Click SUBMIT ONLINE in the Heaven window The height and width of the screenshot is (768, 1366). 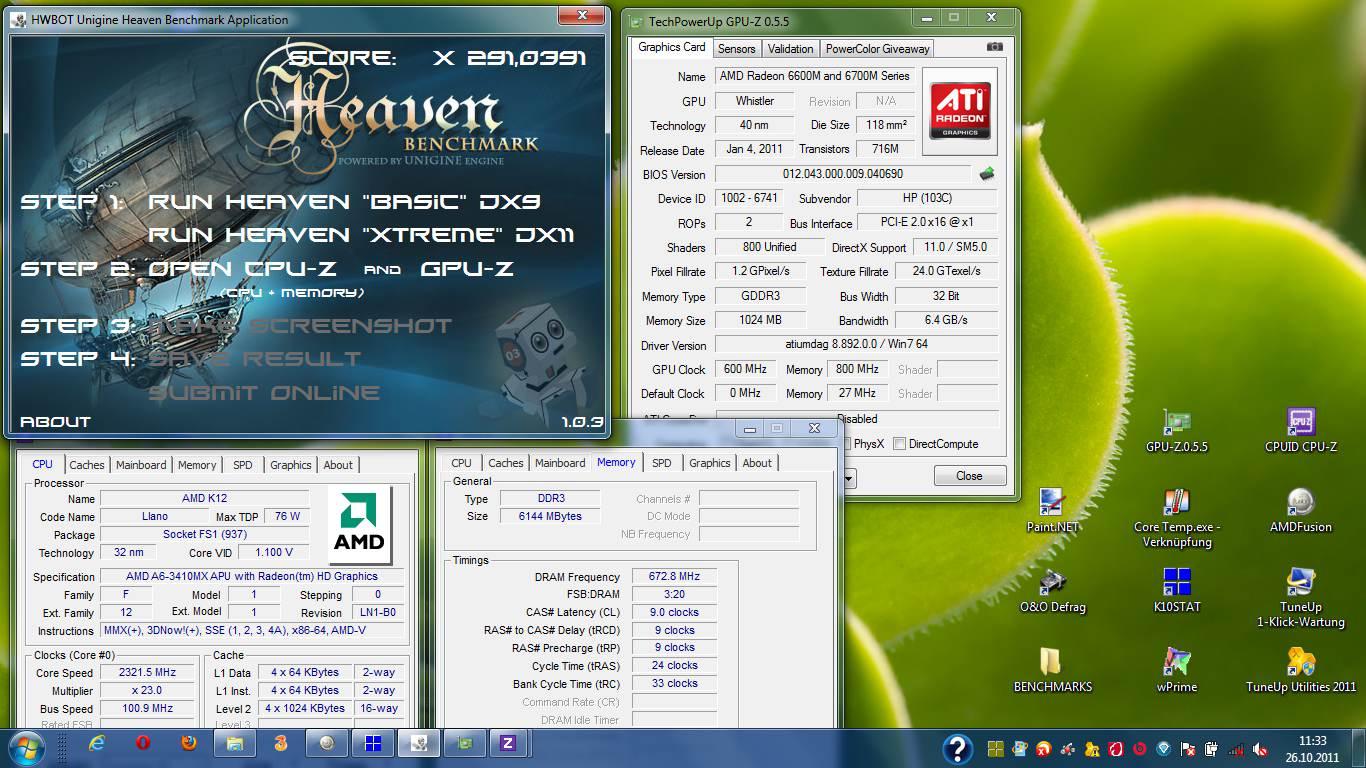click(264, 393)
